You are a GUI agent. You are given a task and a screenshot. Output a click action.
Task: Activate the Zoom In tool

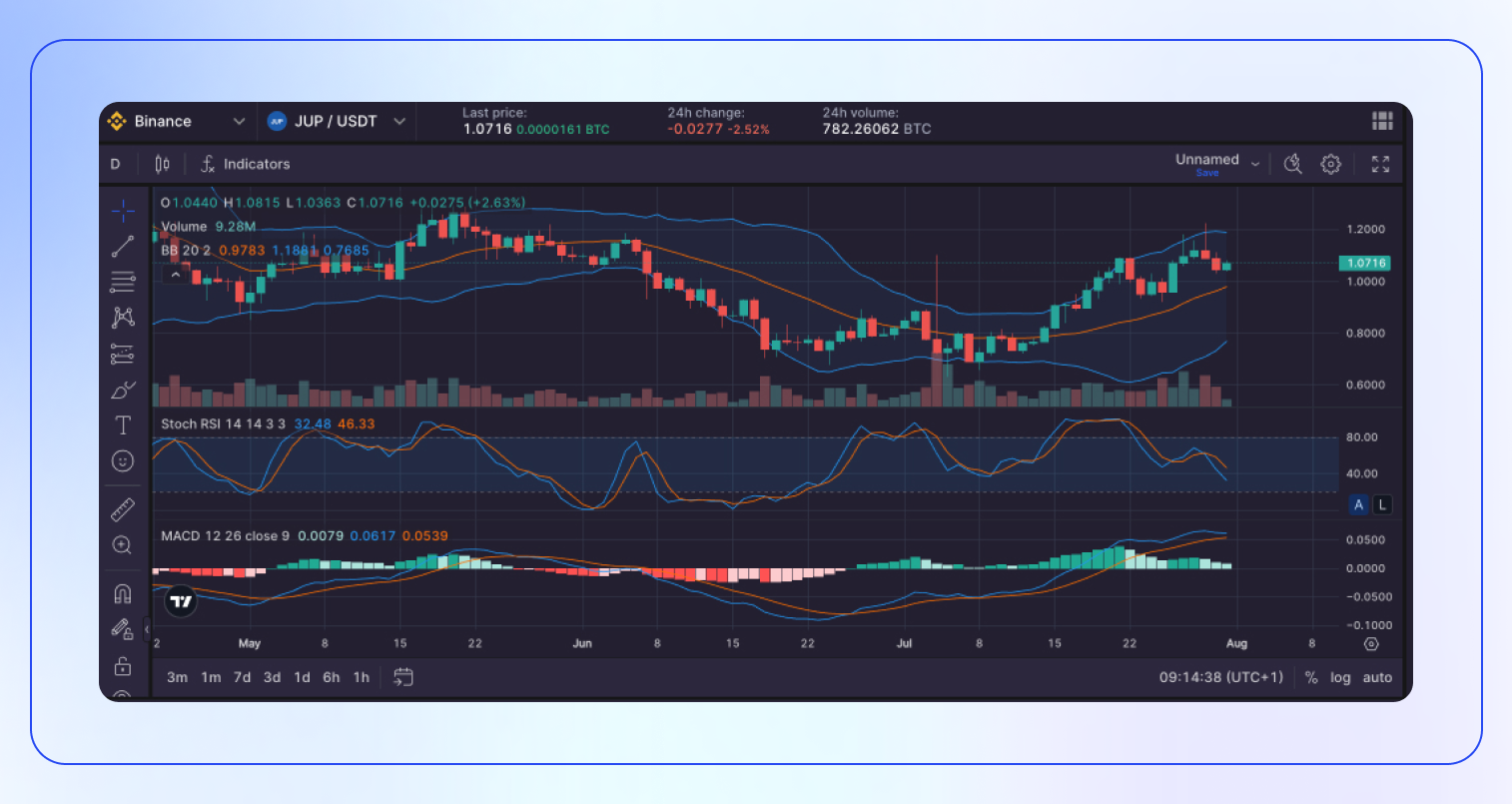coord(123,544)
